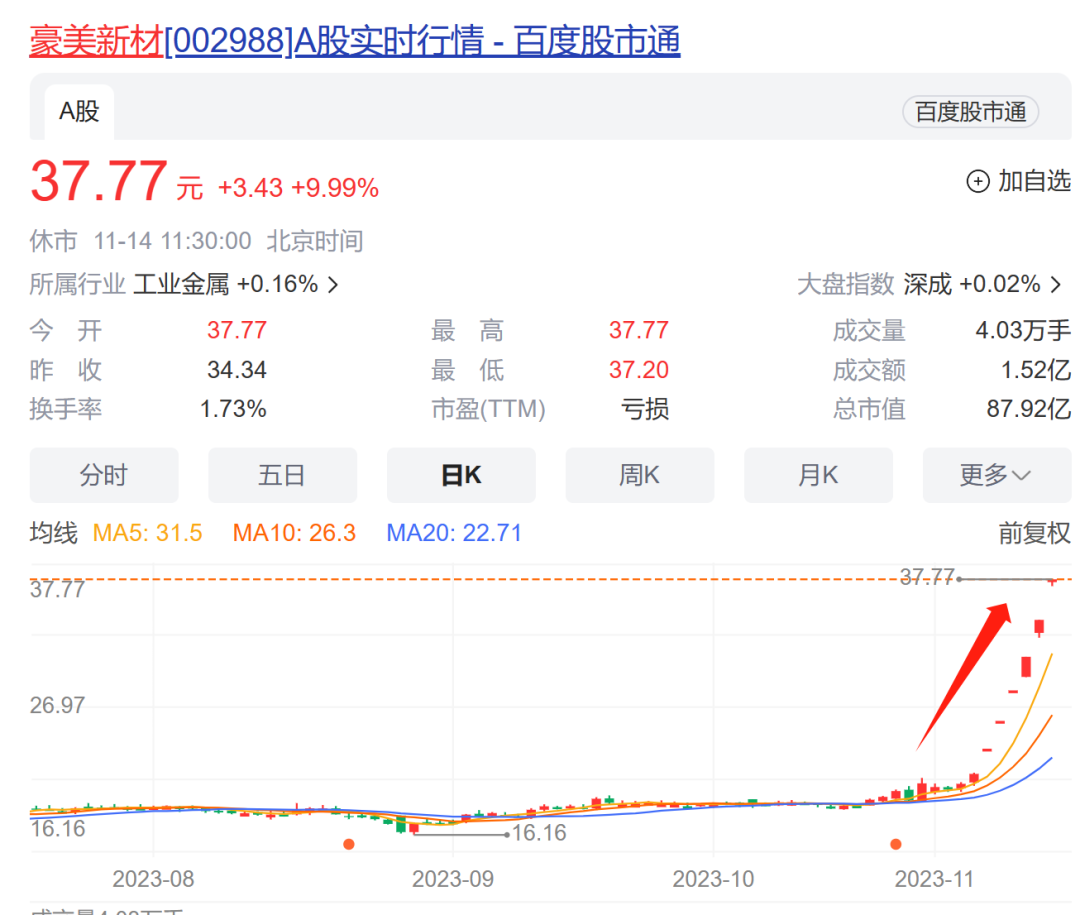Click the 最低 value 37.20
This screenshot has height=915, width=1080.
point(638,370)
